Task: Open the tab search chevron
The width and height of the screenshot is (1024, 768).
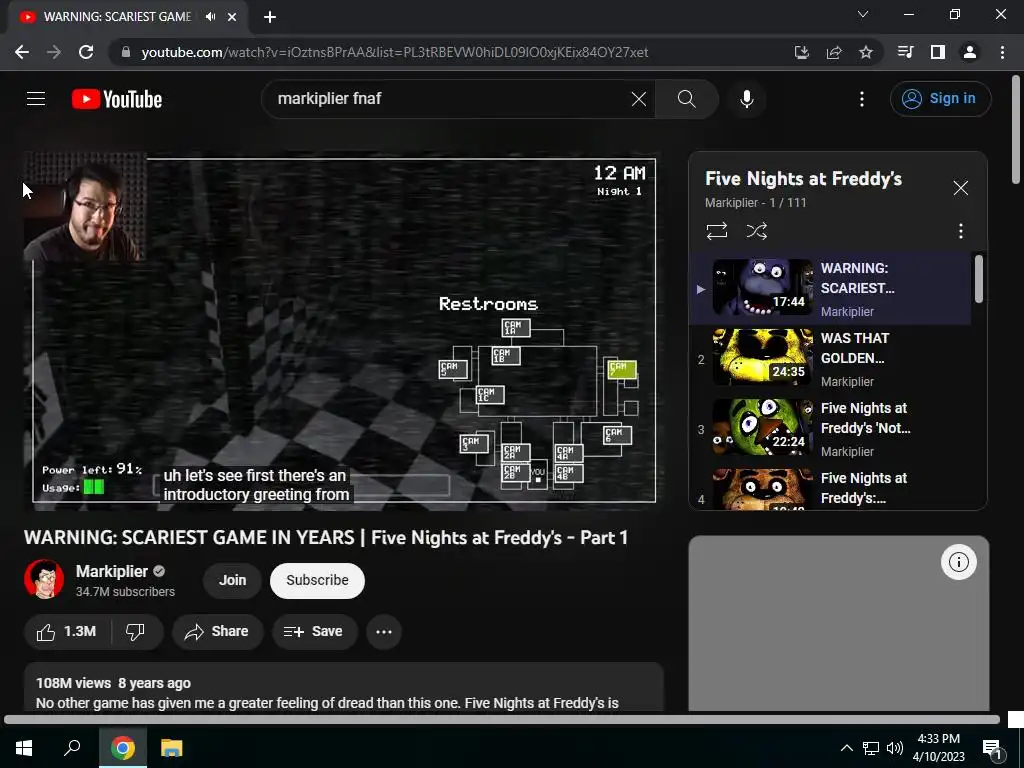Action: [863, 14]
